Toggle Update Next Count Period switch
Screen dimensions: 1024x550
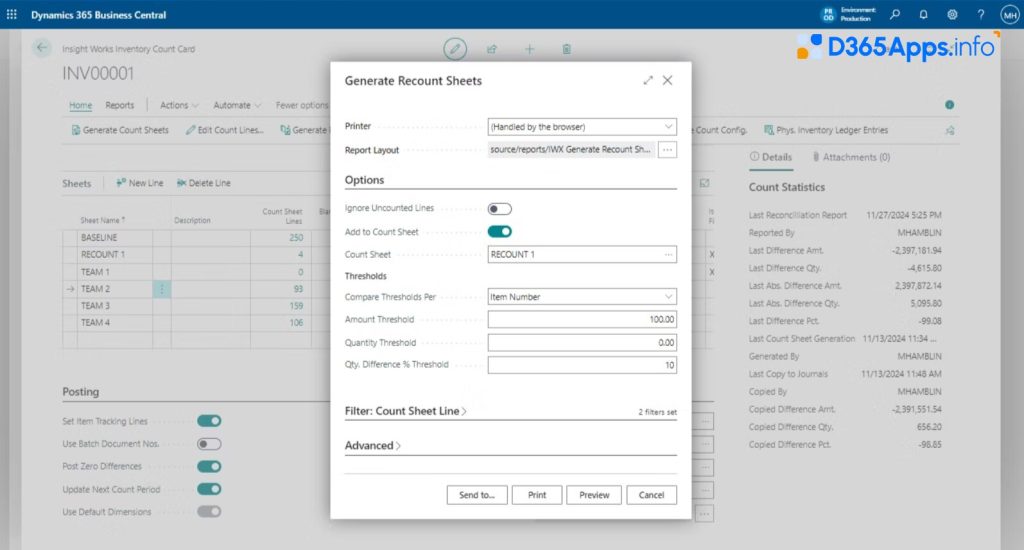[x=209, y=489]
